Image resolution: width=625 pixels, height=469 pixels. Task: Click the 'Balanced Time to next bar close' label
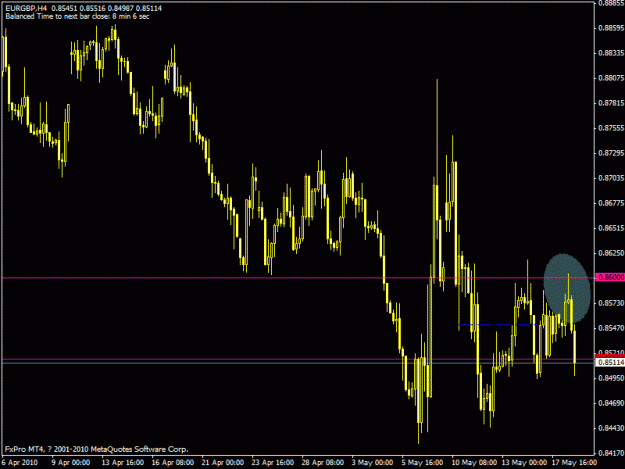pos(77,16)
